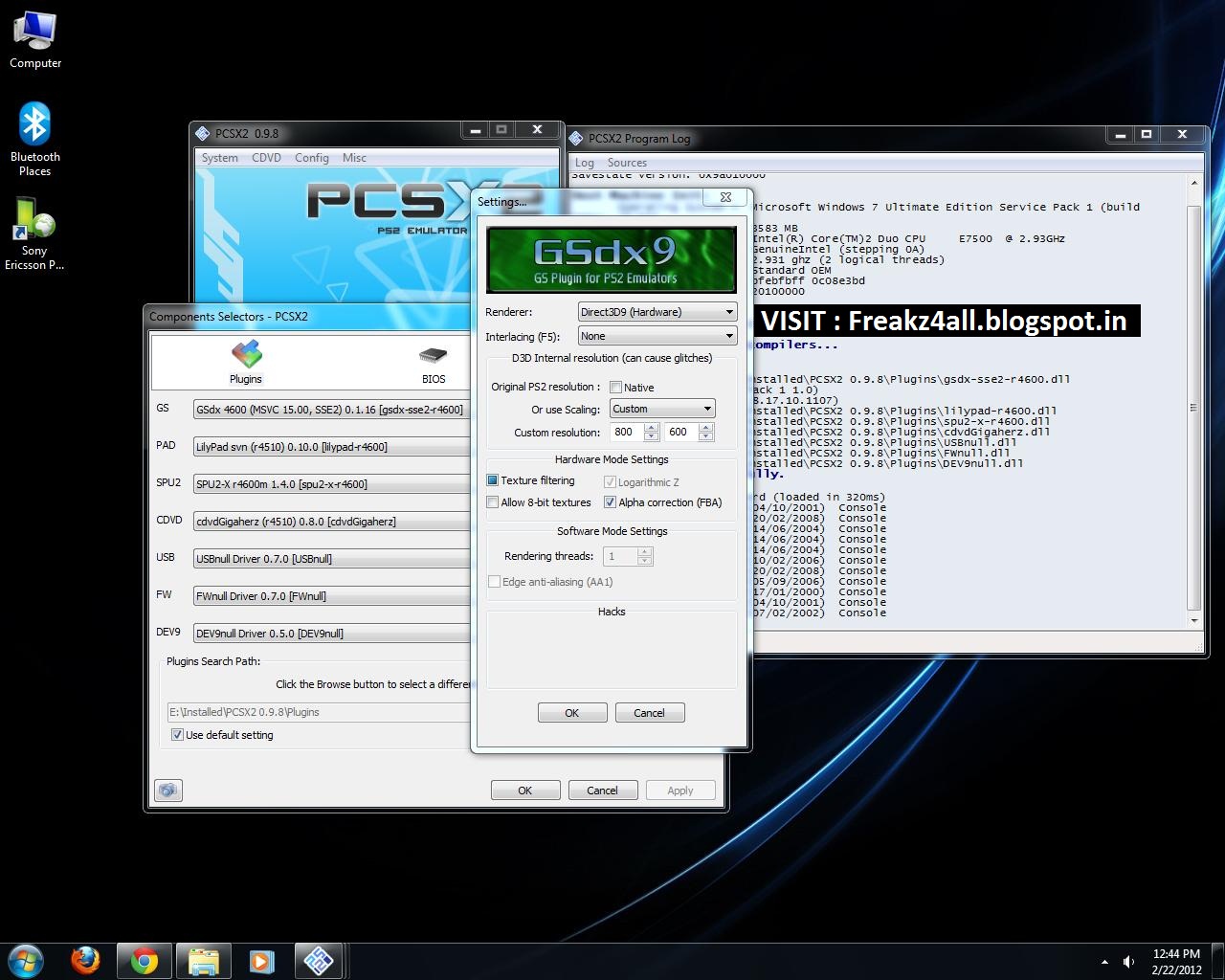Open the Misc menu in PCSX2
The image size is (1225, 980).
(x=354, y=158)
